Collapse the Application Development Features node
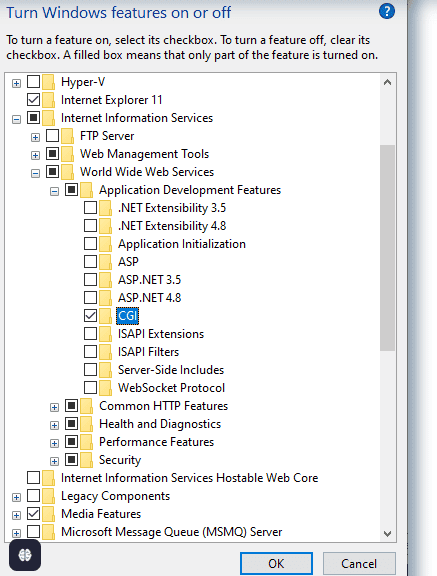This screenshot has width=437, height=576. pyautogui.click(x=54, y=191)
